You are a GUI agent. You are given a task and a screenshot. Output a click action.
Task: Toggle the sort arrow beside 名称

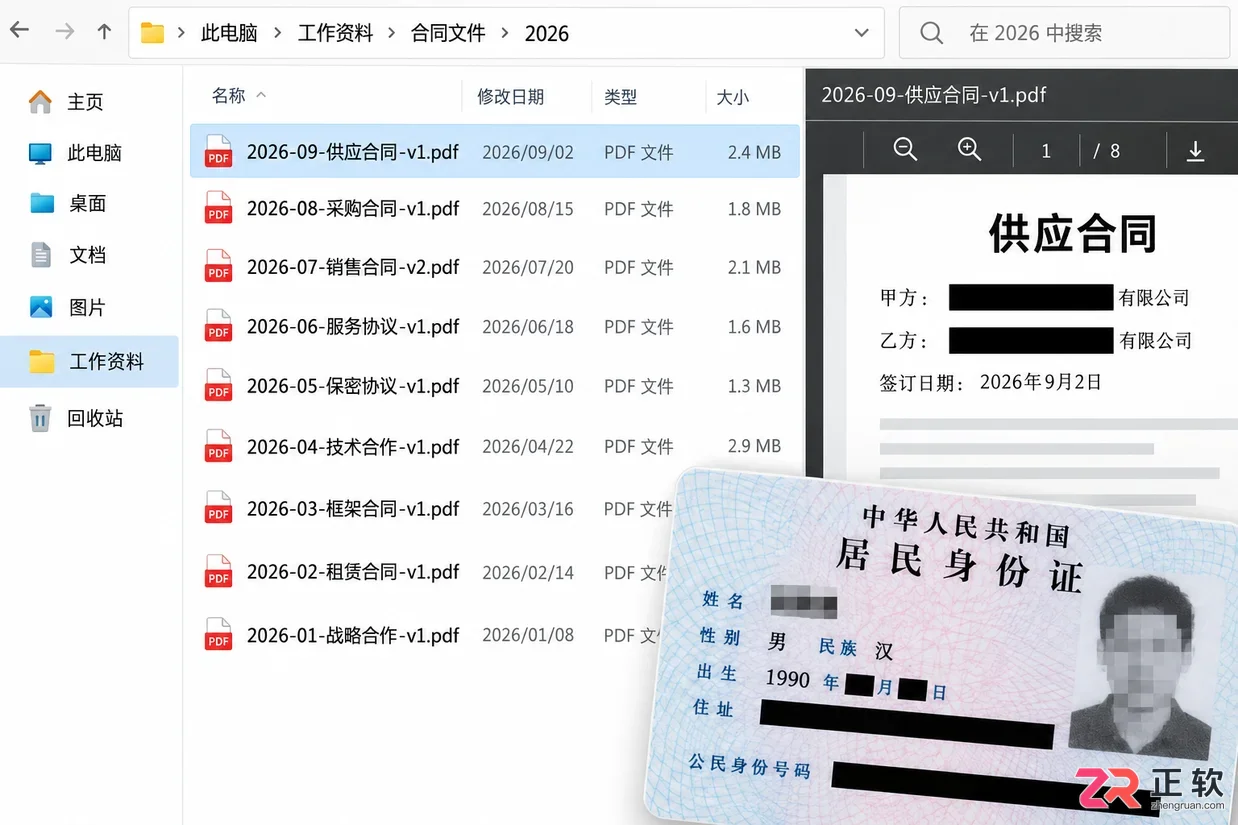point(261,95)
